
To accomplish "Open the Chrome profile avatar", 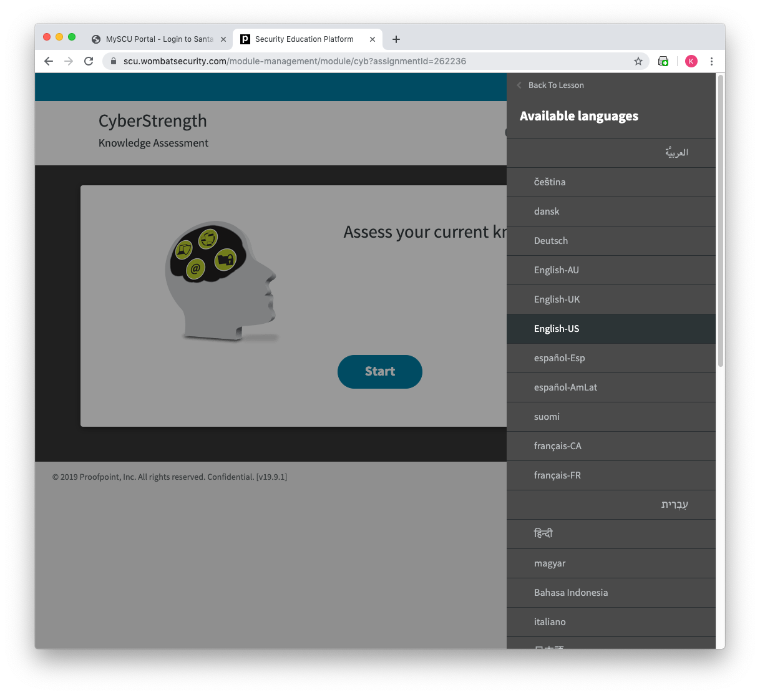I will tap(690, 61).
